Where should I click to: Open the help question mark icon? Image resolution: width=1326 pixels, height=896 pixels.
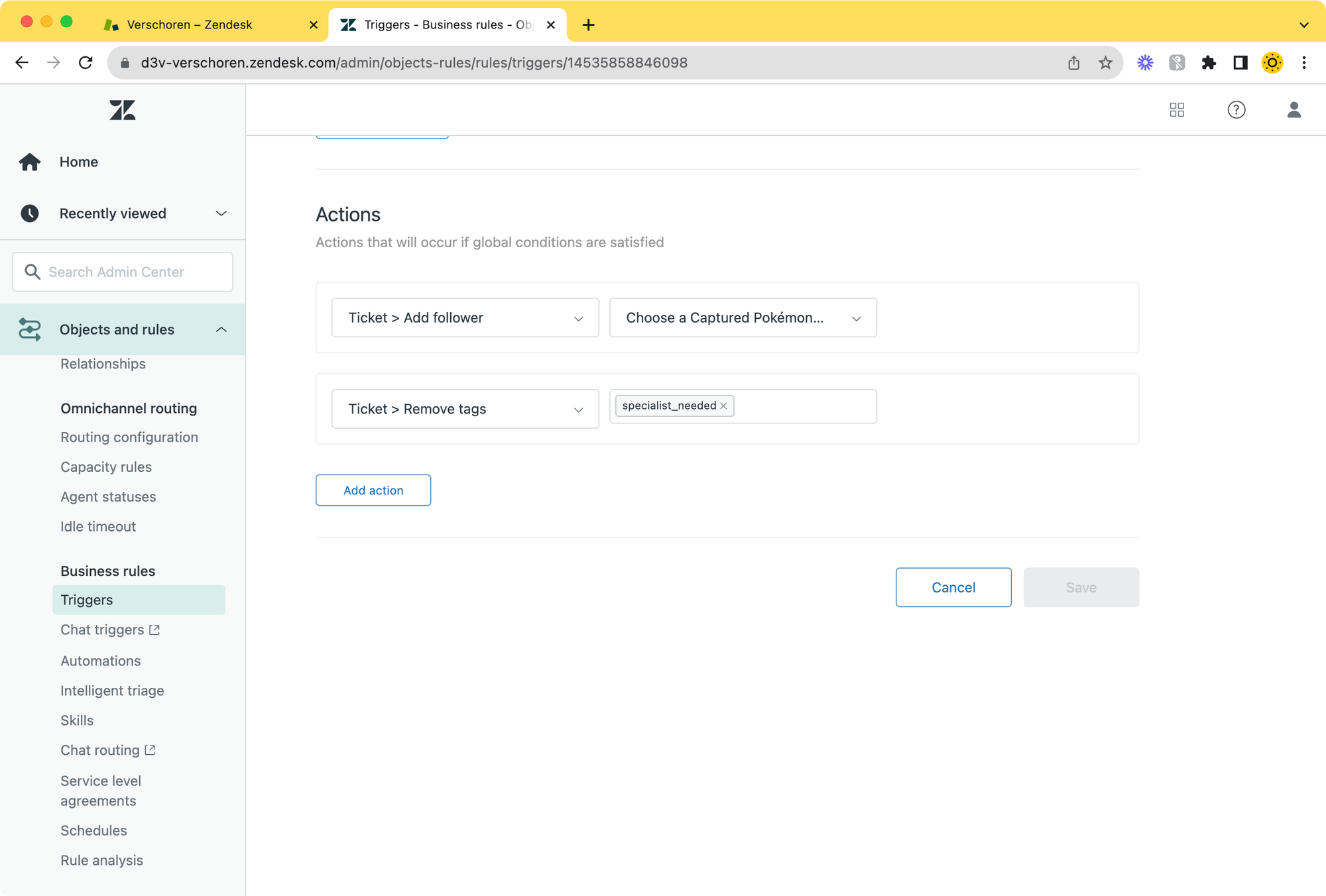[x=1236, y=110]
